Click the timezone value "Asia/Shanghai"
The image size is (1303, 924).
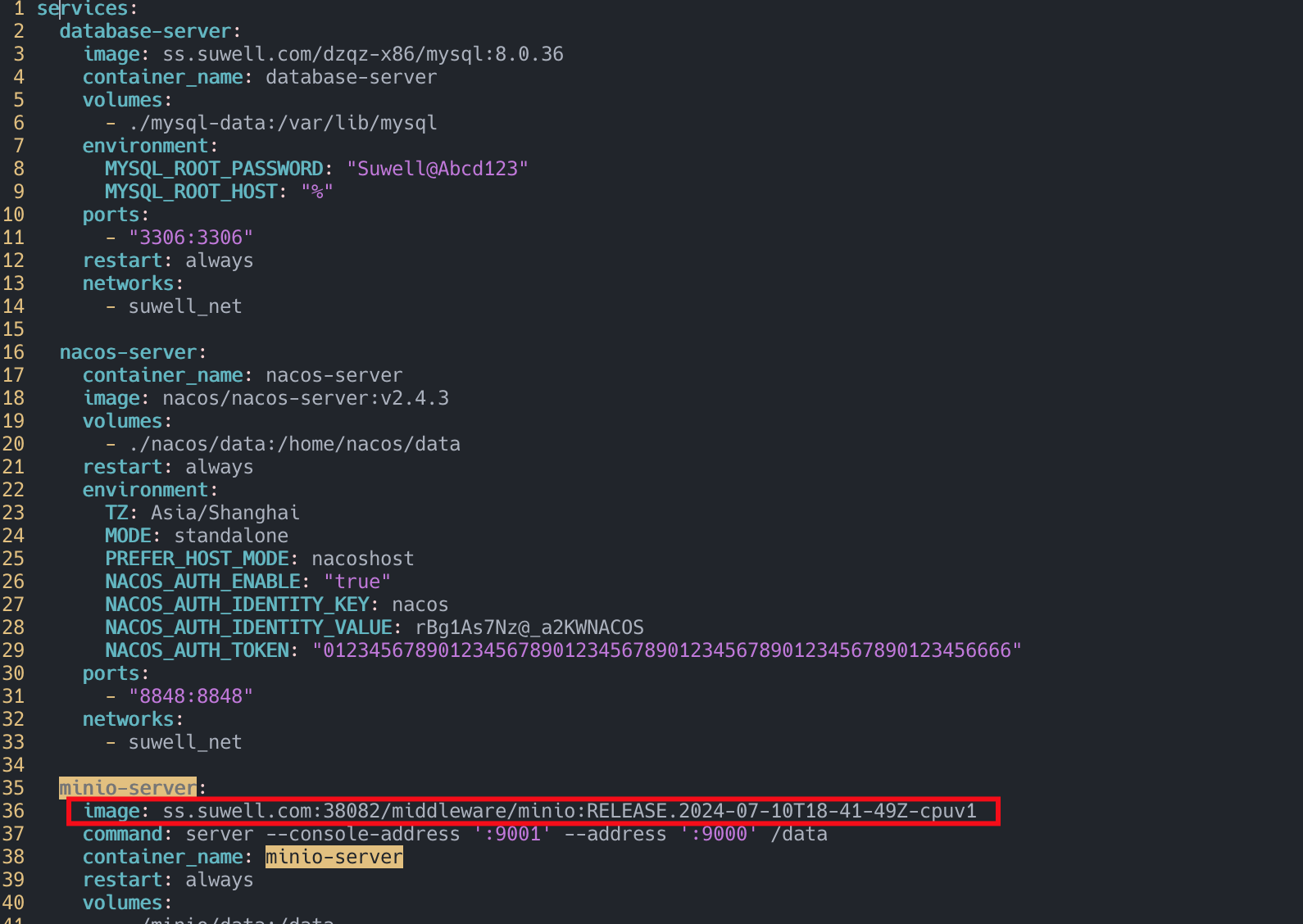tap(225, 513)
